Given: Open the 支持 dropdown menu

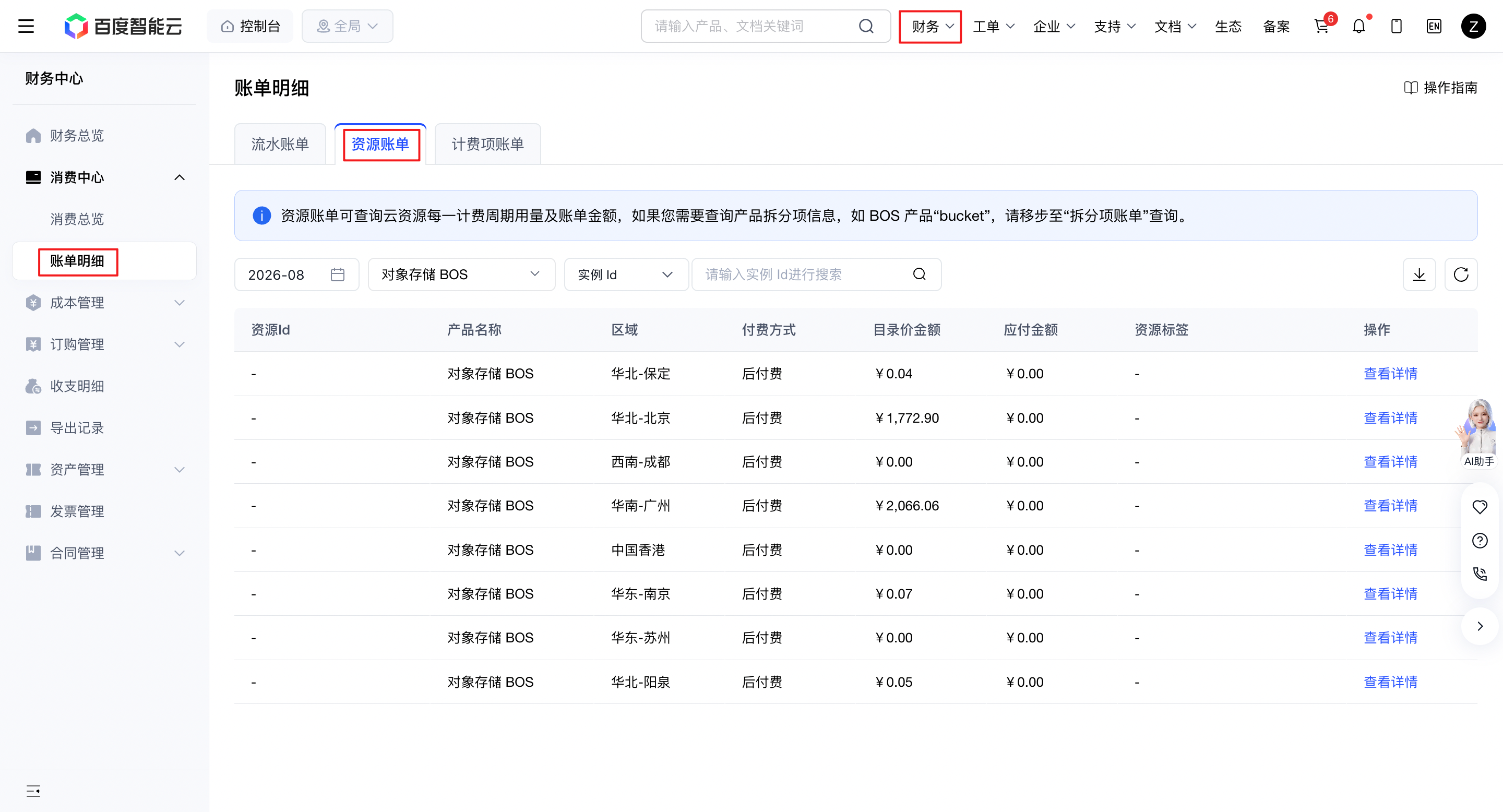Looking at the screenshot, I should click(1114, 26).
